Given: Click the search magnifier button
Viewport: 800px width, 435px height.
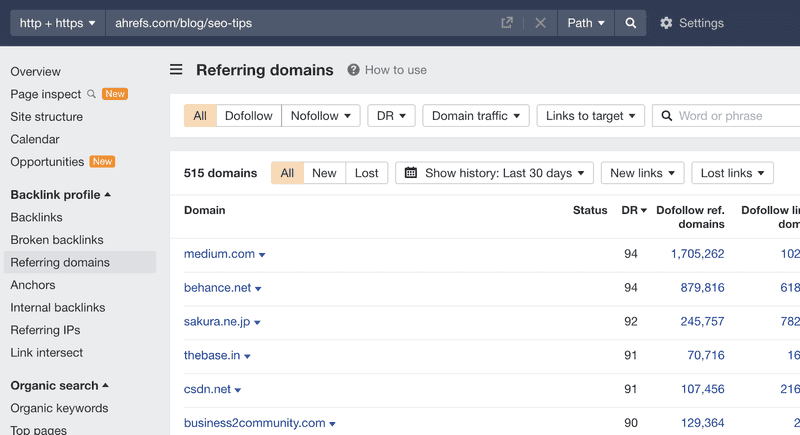Looking at the screenshot, I should click(x=631, y=23).
